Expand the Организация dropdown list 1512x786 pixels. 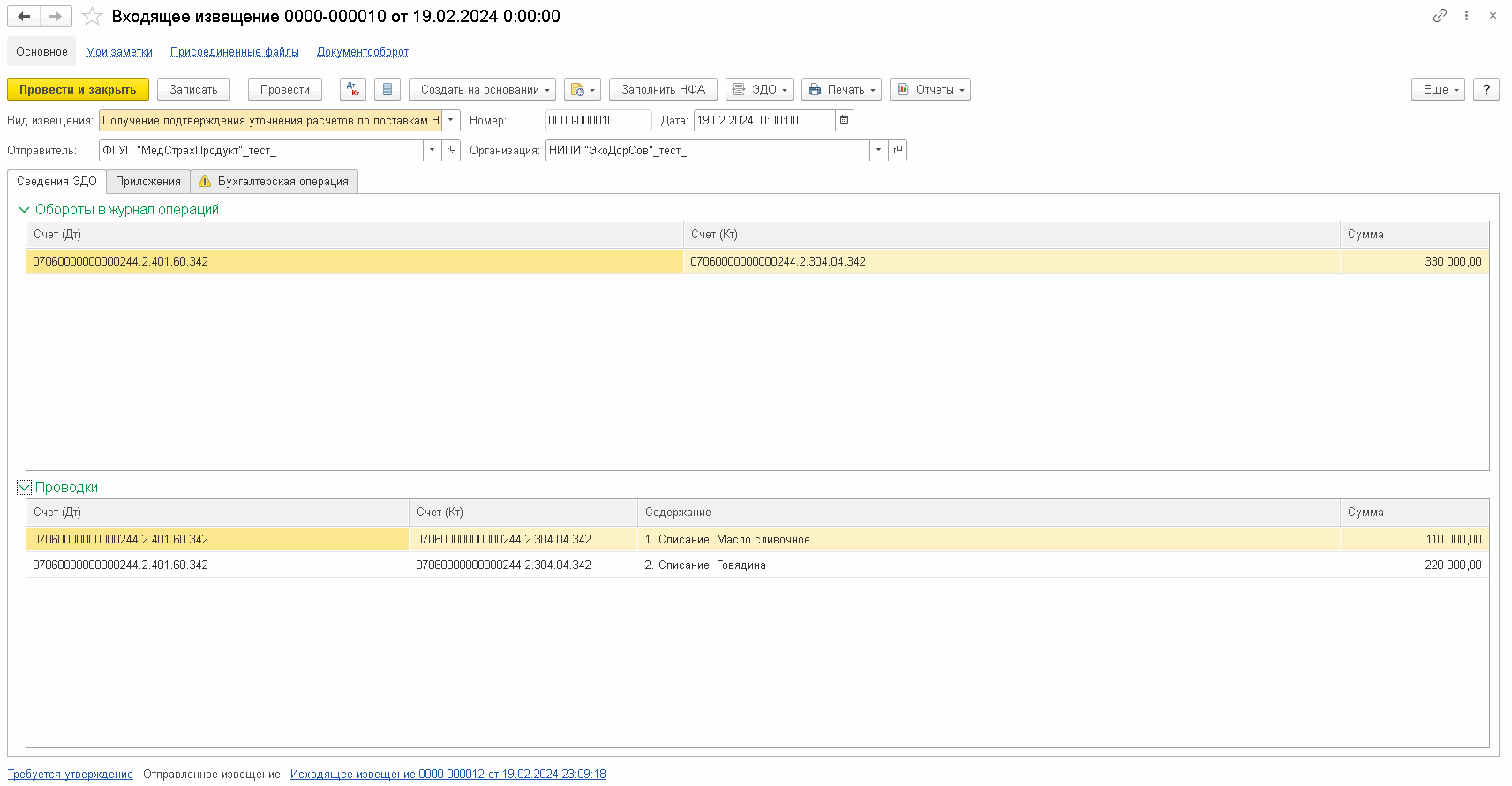[x=878, y=150]
